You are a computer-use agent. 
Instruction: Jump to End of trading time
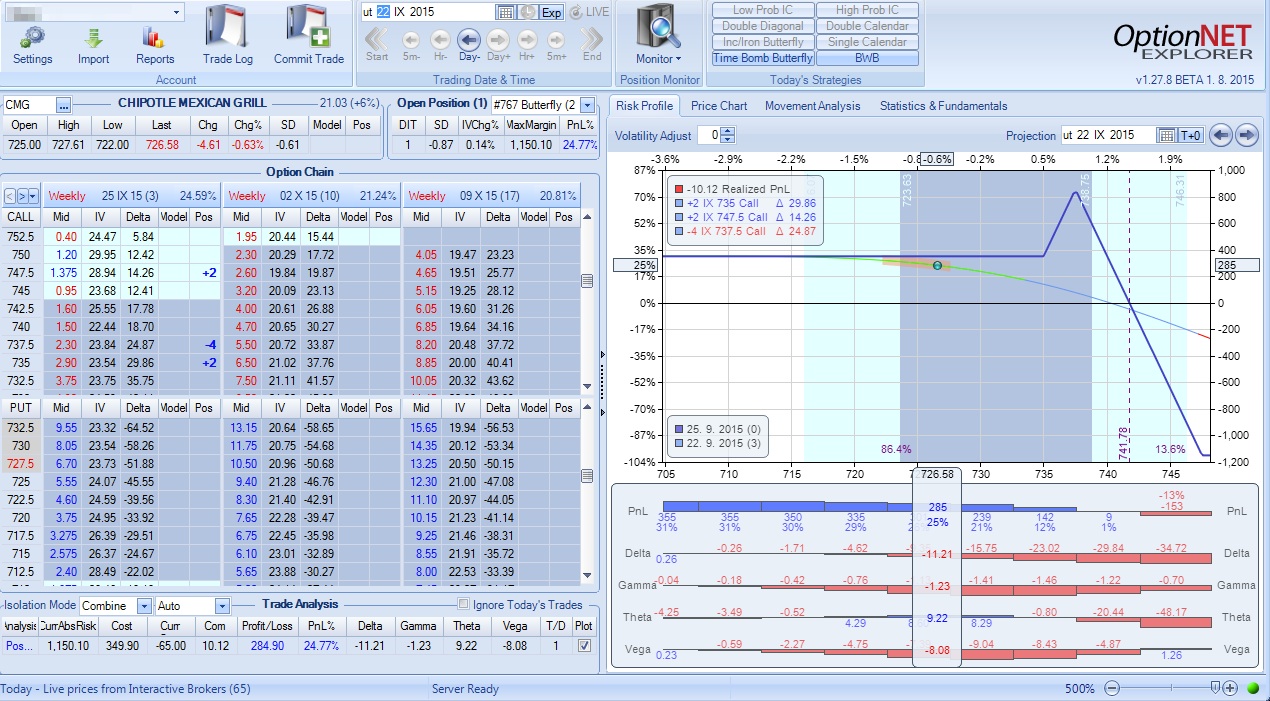pyautogui.click(x=592, y=39)
